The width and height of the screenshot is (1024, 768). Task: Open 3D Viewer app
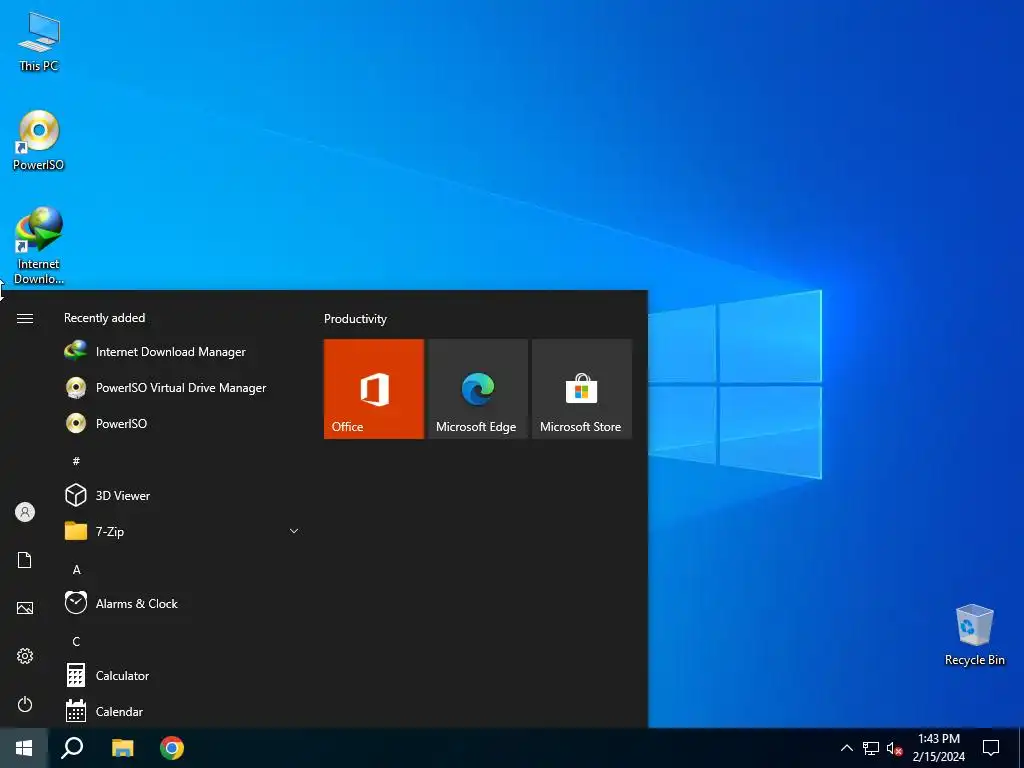coord(182,496)
